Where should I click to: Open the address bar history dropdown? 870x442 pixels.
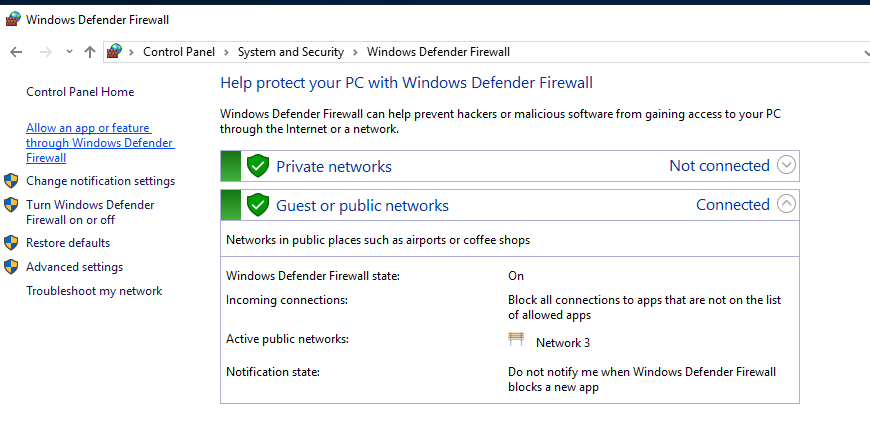pyautogui.click(x=864, y=52)
